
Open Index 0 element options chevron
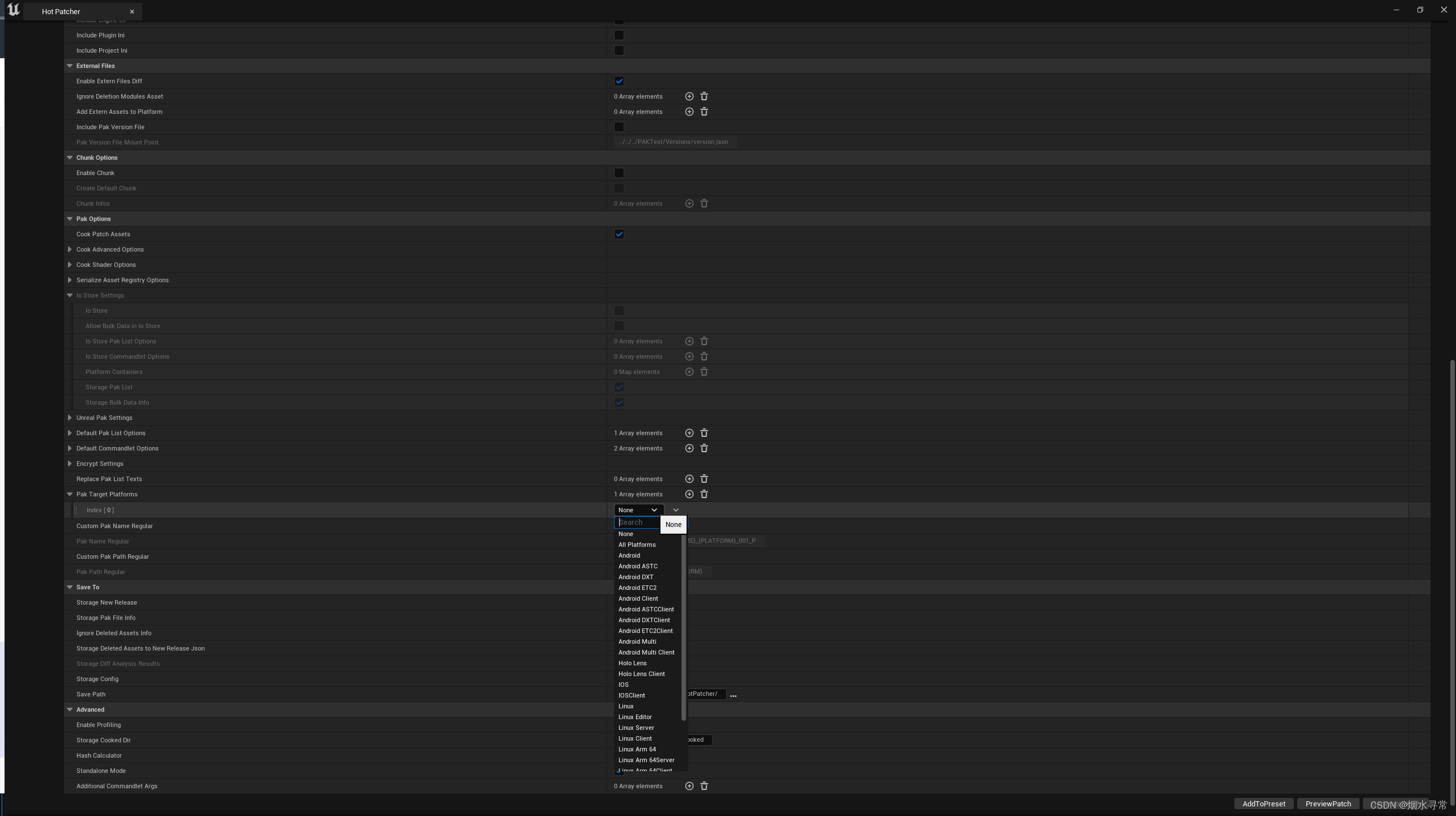tap(675, 510)
